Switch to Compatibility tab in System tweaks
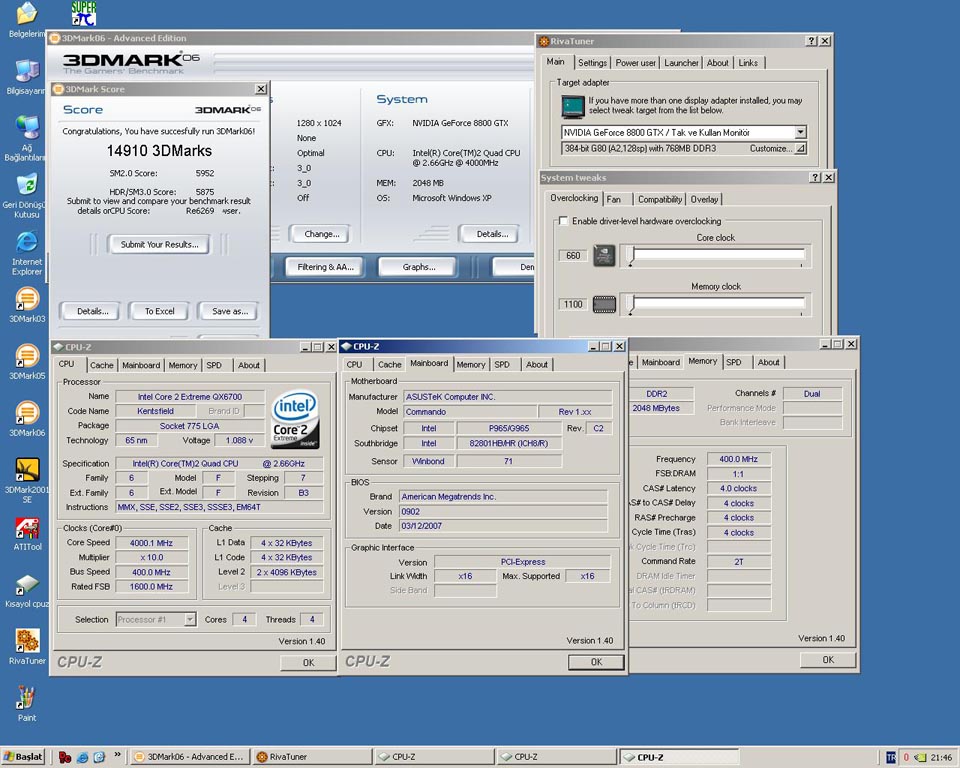This screenshot has height=768, width=960. click(x=659, y=199)
